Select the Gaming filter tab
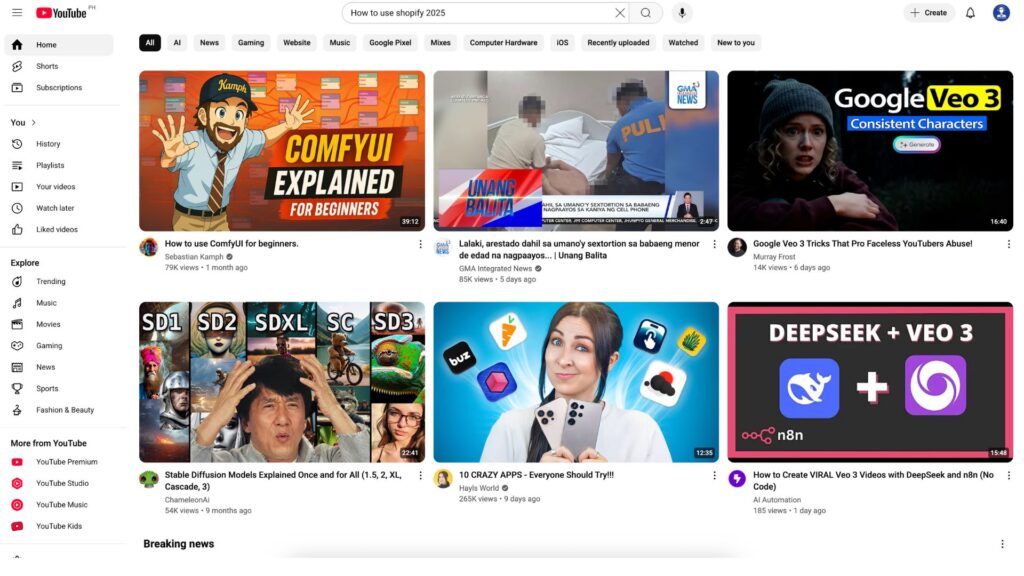This screenshot has width=1024, height=576. coord(251,42)
